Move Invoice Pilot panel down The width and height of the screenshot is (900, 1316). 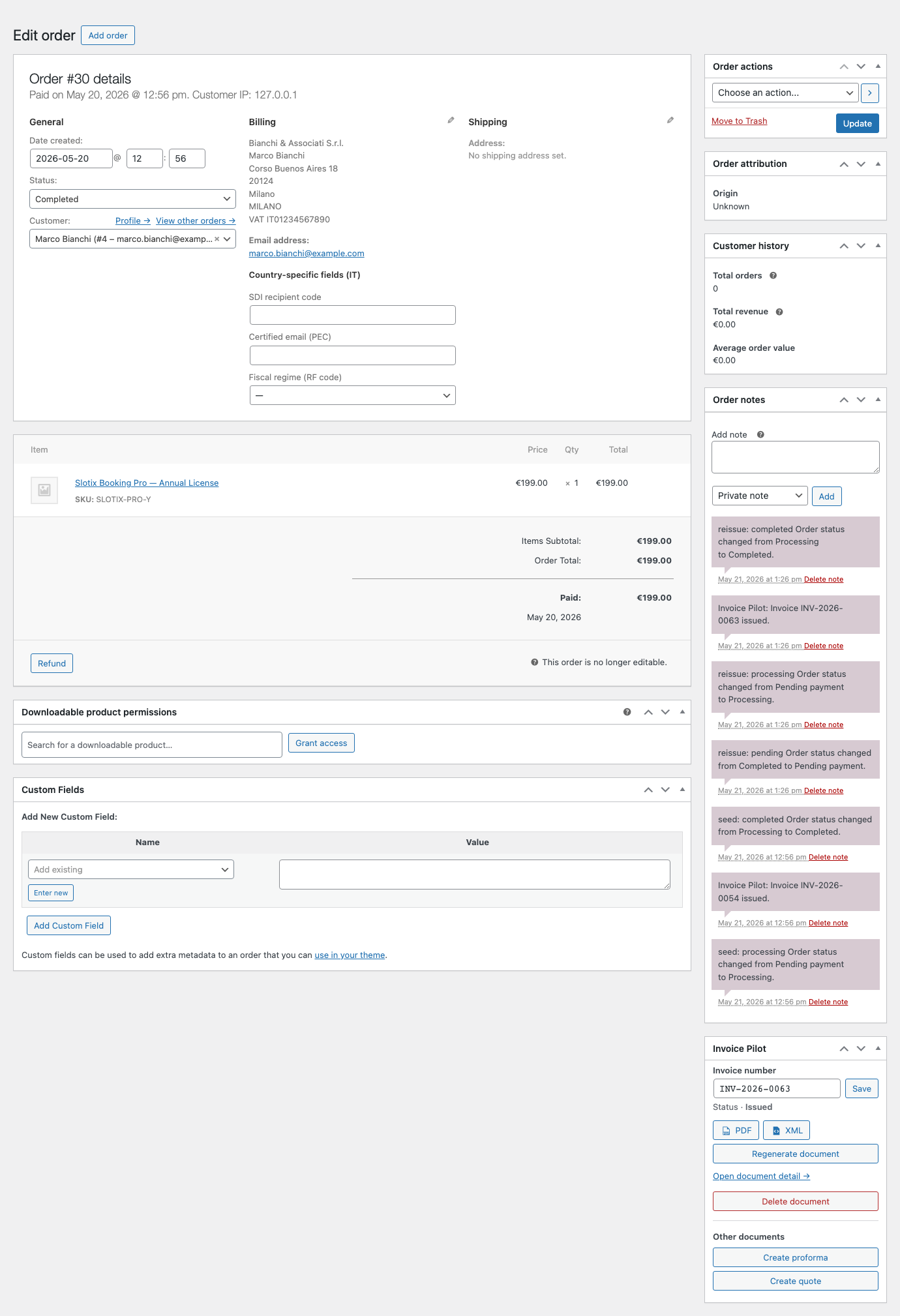point(861,1049)
